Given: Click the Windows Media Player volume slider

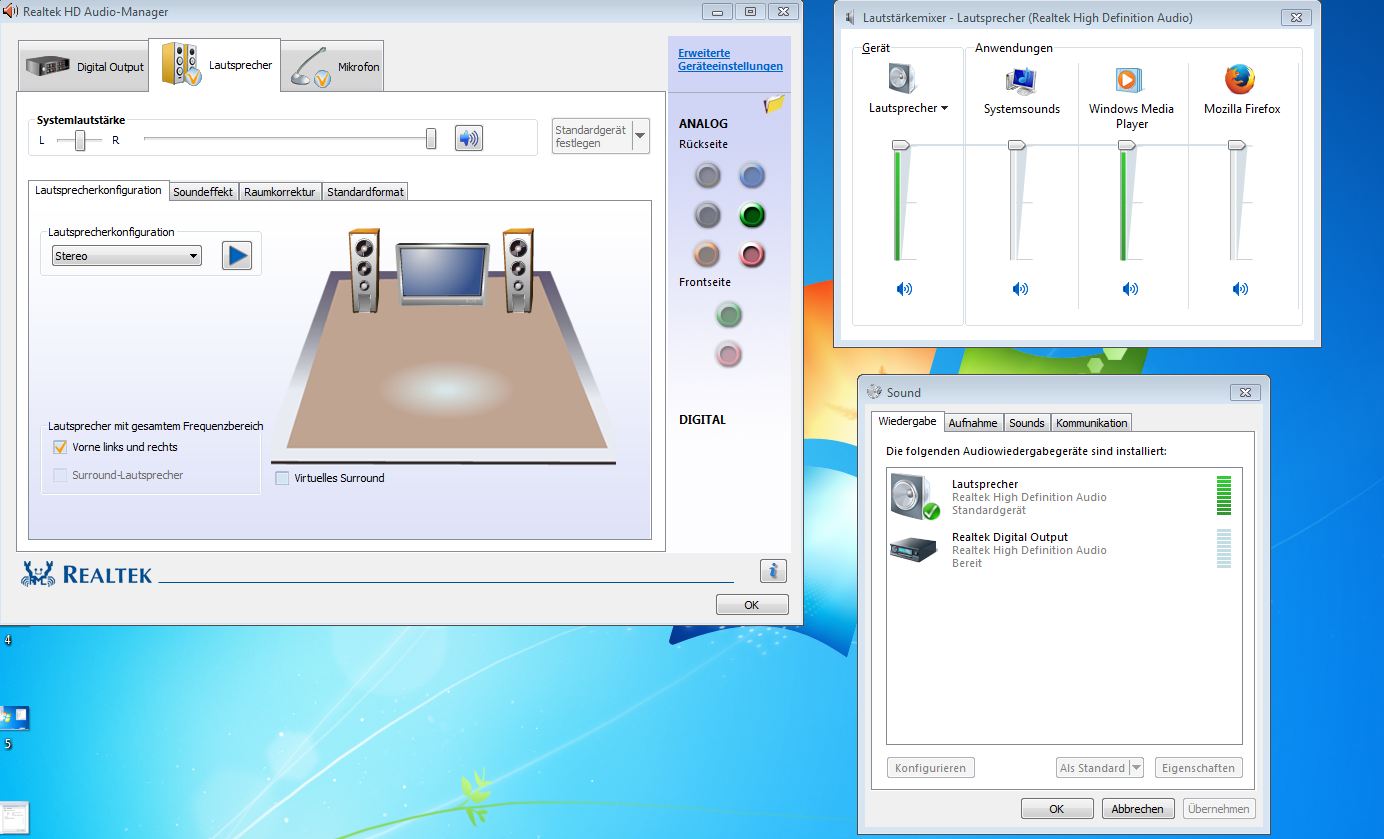Looking at the screenshot, I should tap(1127, 145).
